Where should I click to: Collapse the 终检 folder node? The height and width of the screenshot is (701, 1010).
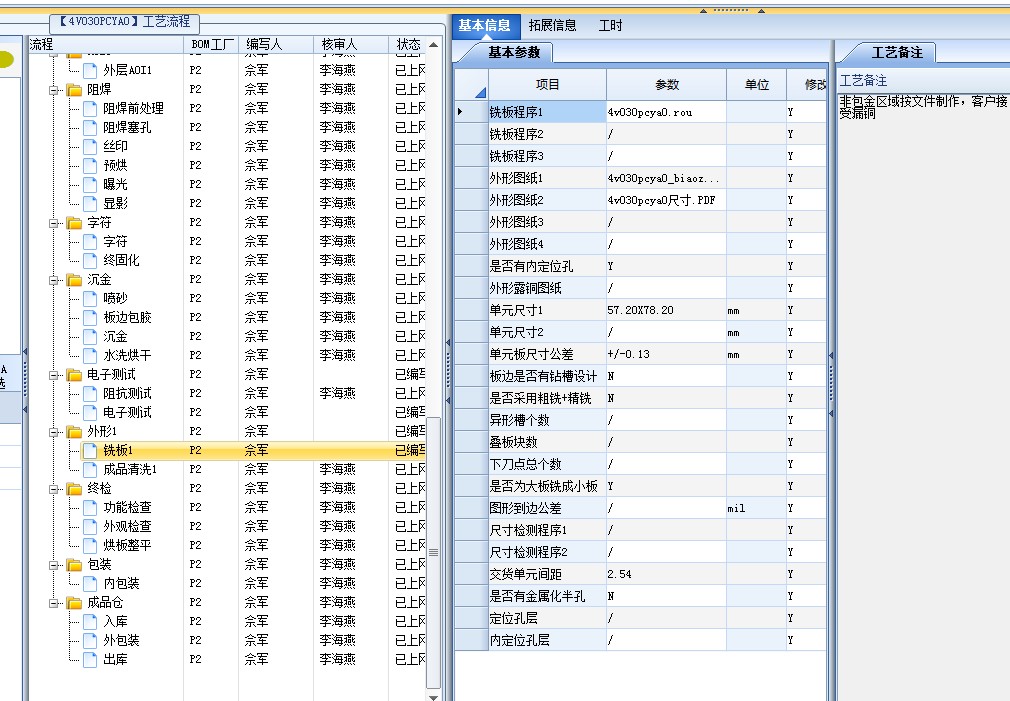(54, 489)
